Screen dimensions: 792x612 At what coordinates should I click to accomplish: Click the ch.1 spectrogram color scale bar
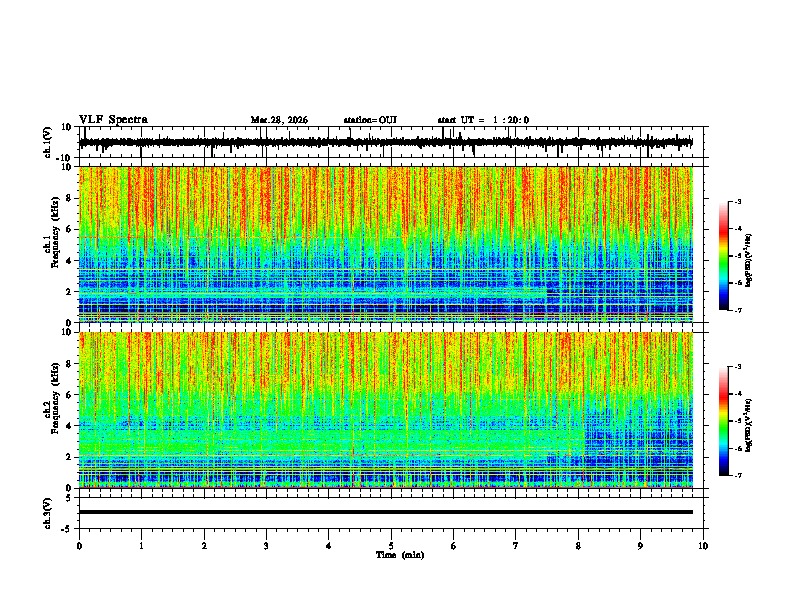[724, 256]
